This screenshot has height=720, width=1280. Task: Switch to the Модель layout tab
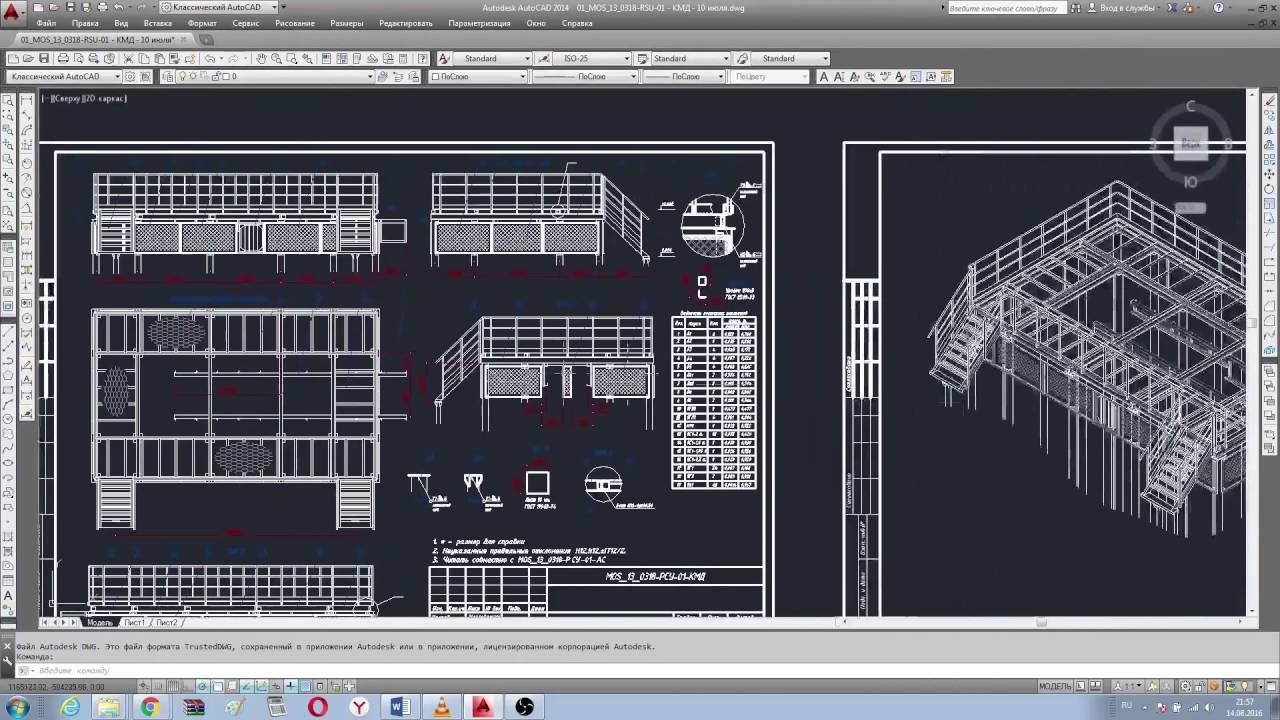[x=100, y=623]
